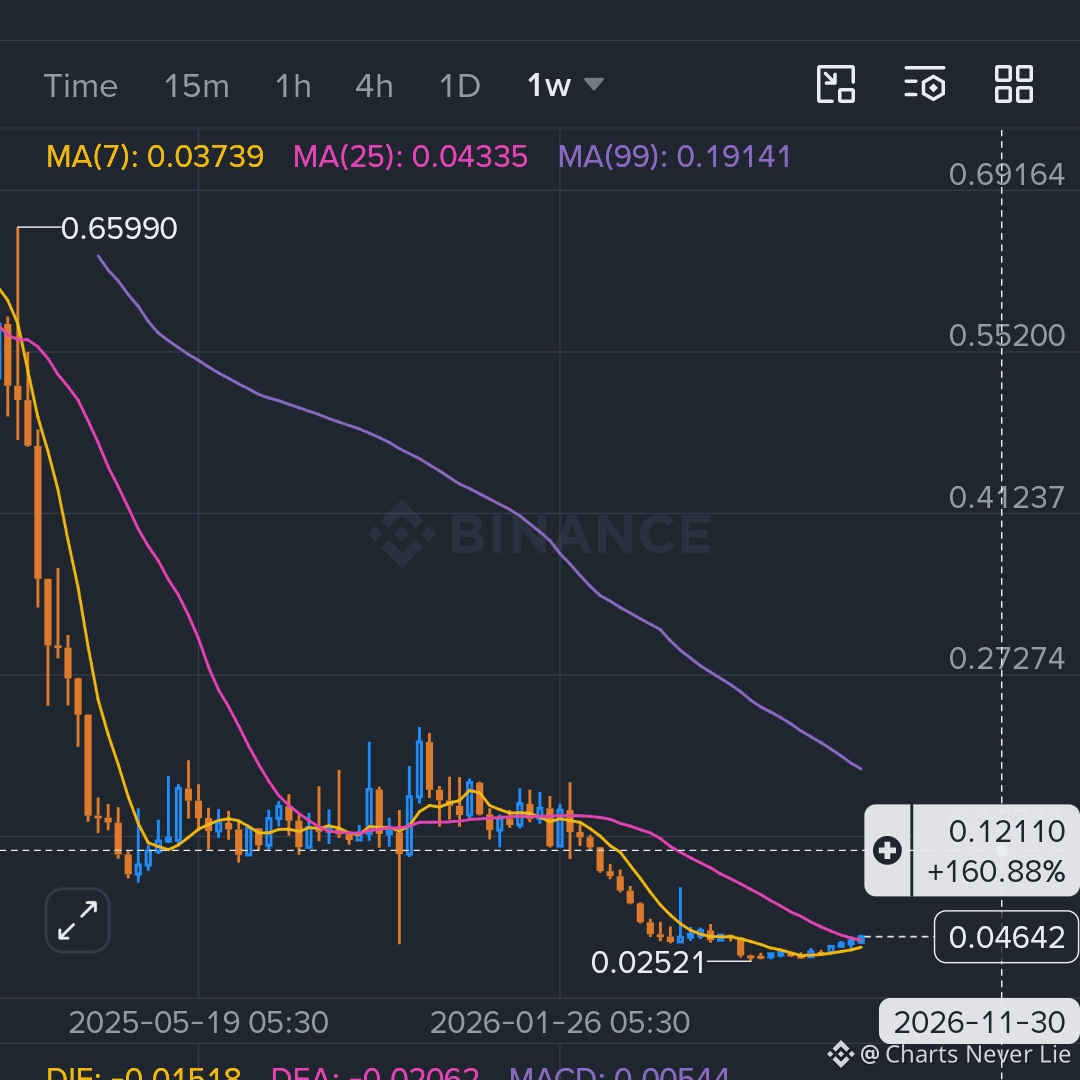Select the MA(25): 0.04335 indicator label
This screenshot has height=1080, width=1080.
pos(411,157)
